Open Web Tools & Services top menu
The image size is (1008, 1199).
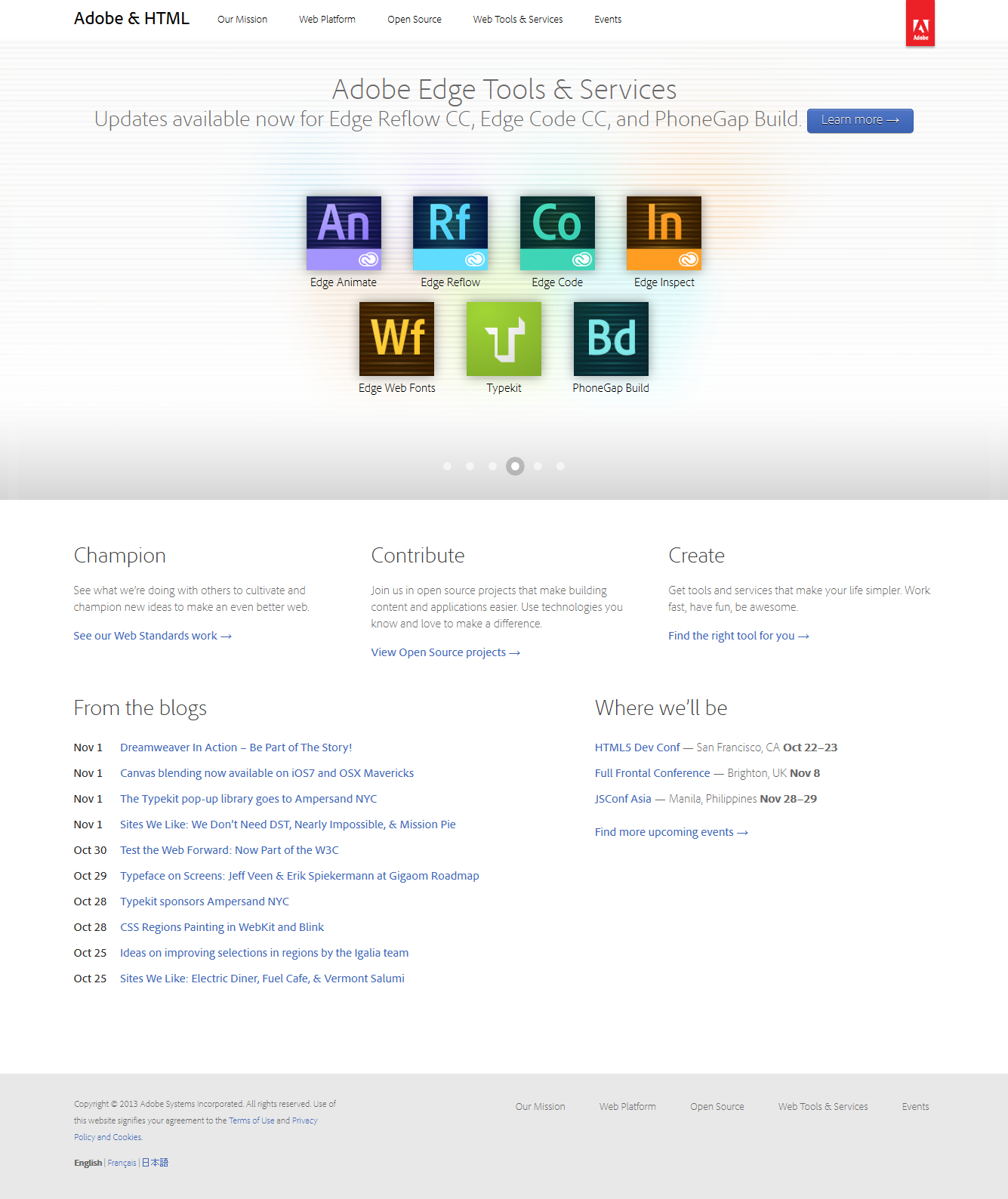518,20
